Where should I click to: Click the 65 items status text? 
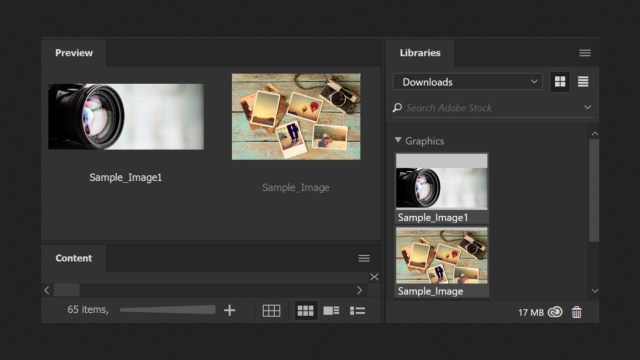[88, 309]
